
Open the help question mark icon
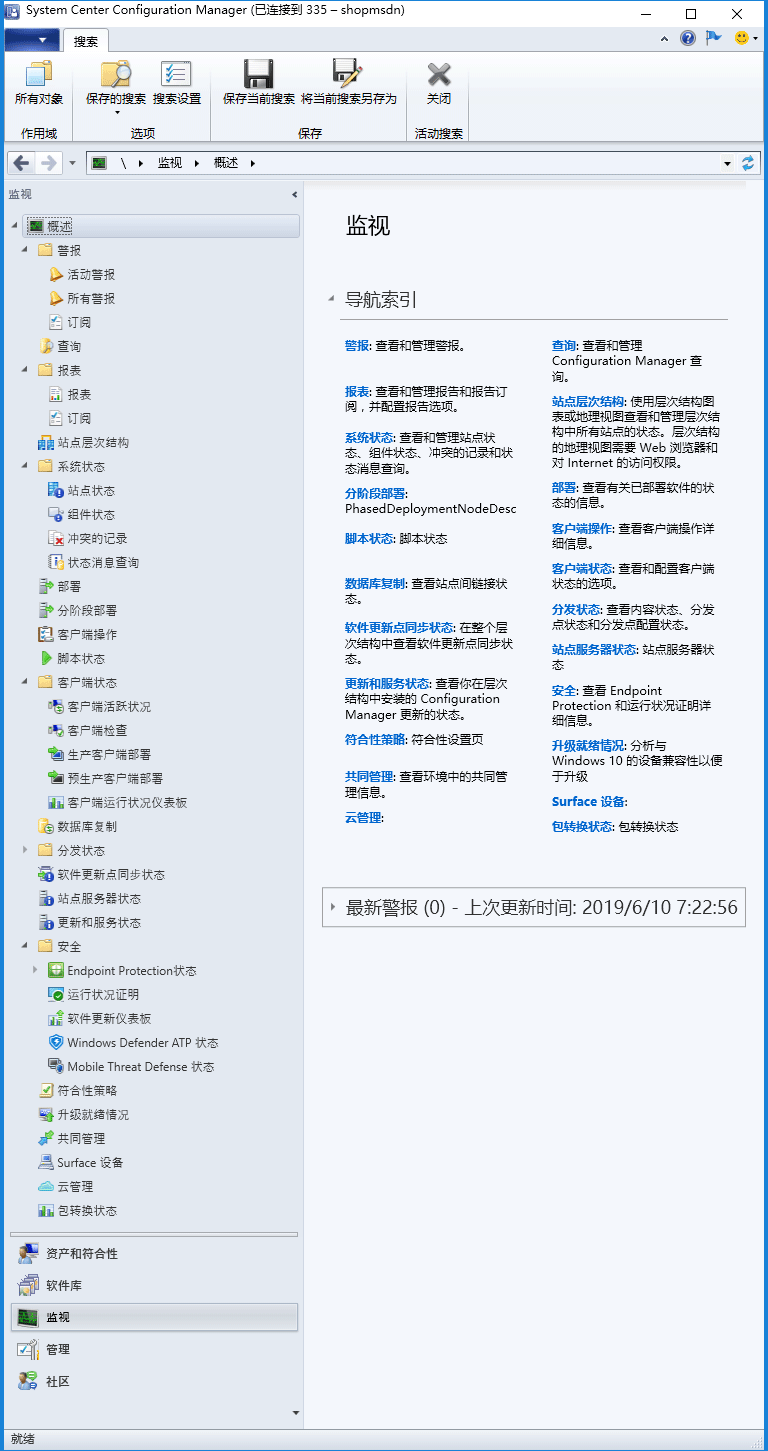(688, 38)
